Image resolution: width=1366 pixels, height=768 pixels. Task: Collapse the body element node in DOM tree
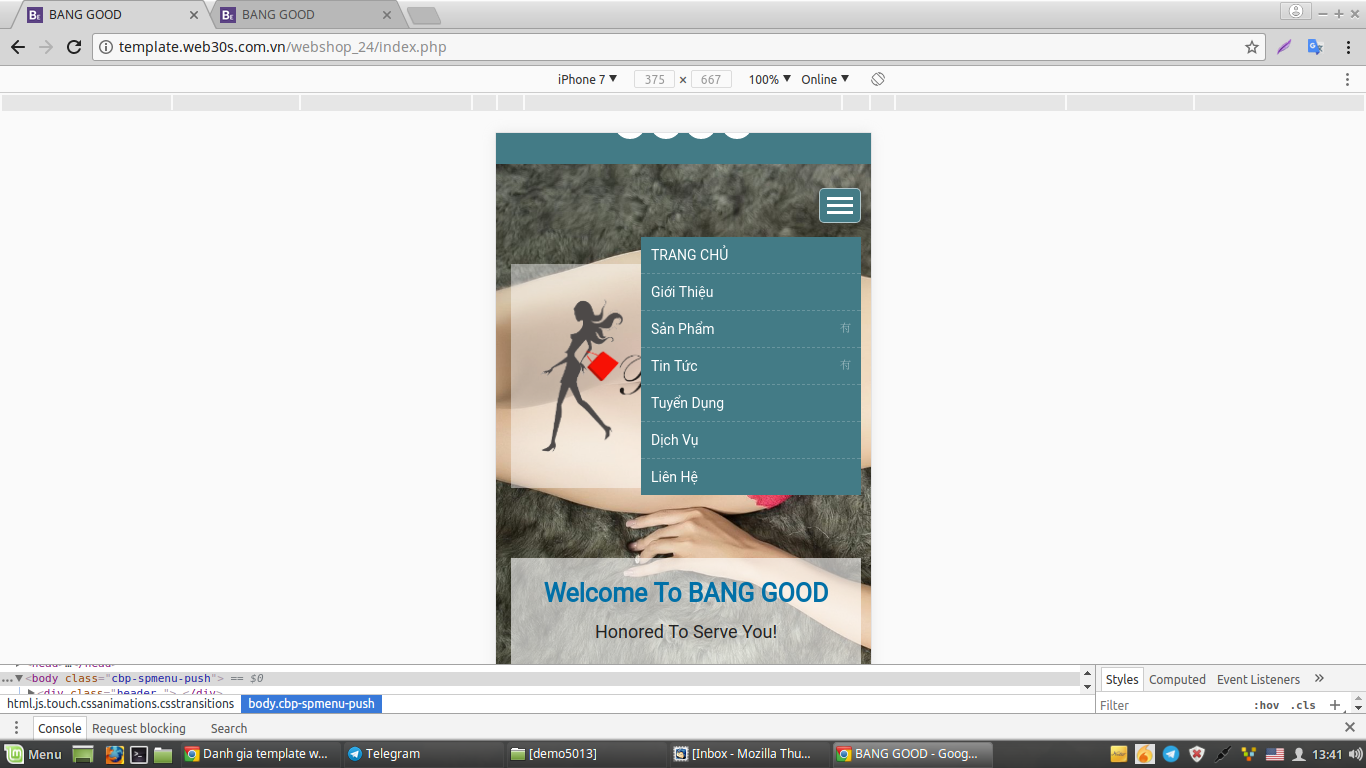click(19, 678)
